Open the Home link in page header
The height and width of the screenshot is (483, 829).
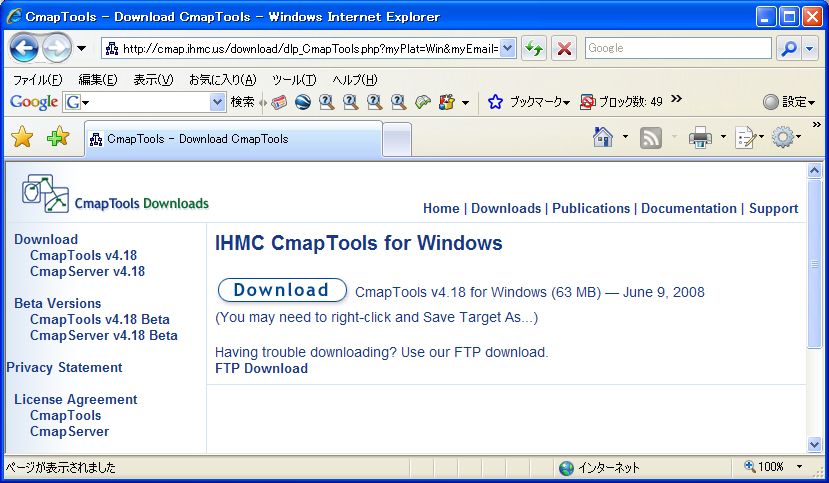[441, 208]
